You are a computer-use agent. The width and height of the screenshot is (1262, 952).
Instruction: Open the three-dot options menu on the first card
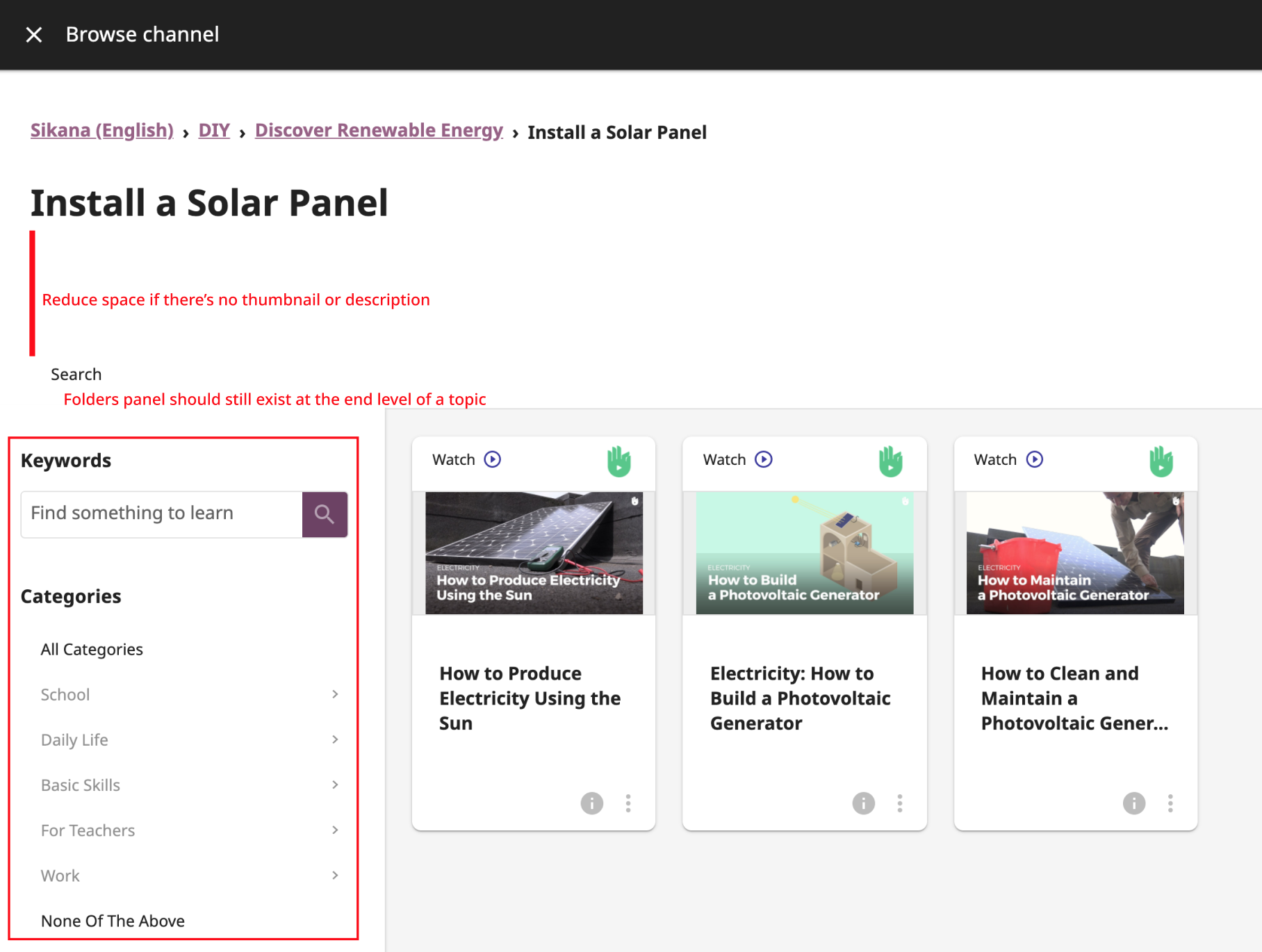[628, 803]
